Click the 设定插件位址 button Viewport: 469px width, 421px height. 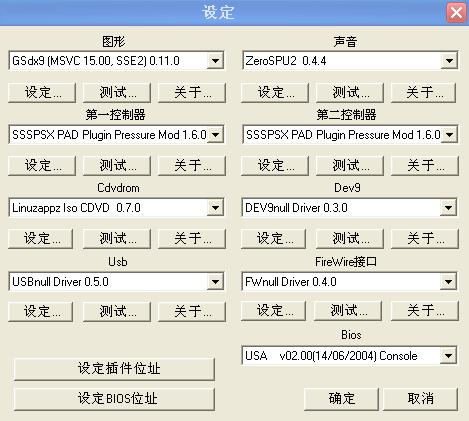114,369
